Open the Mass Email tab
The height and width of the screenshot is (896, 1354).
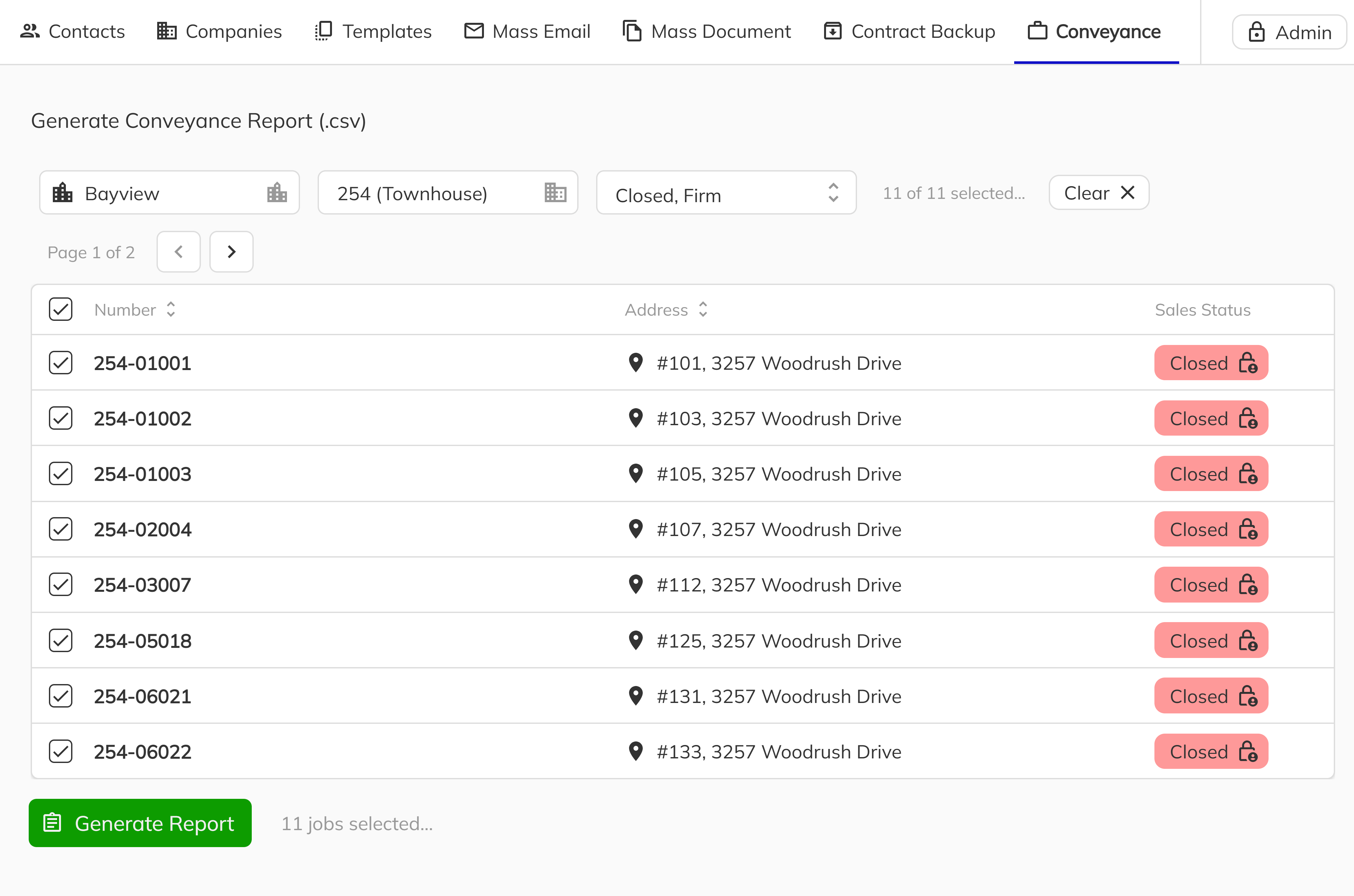[528, 31]
